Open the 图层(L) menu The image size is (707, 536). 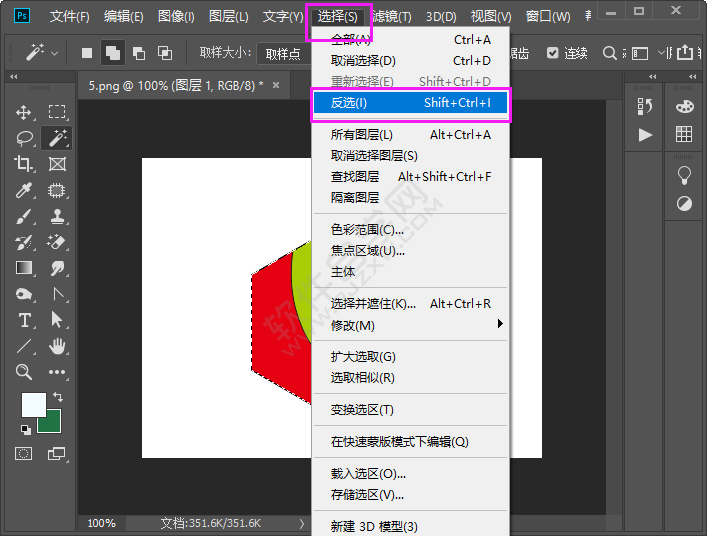coord(229,17)
